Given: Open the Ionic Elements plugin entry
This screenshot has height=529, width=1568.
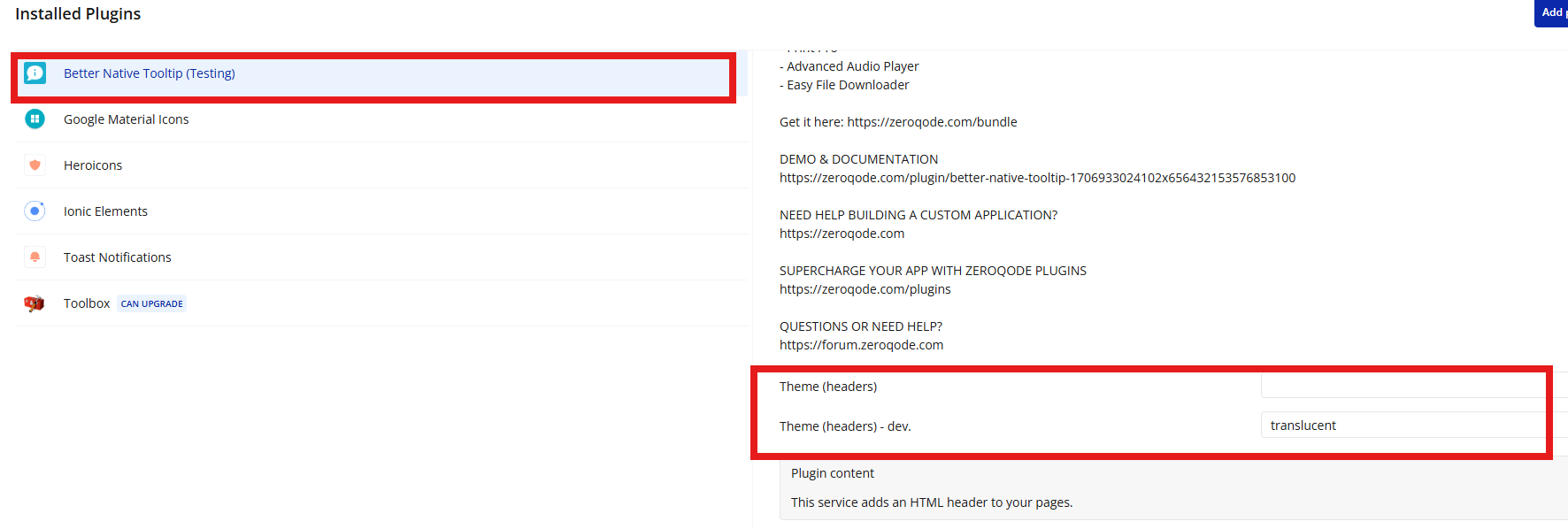Looking at the screenshot, I should pos(380,211).
